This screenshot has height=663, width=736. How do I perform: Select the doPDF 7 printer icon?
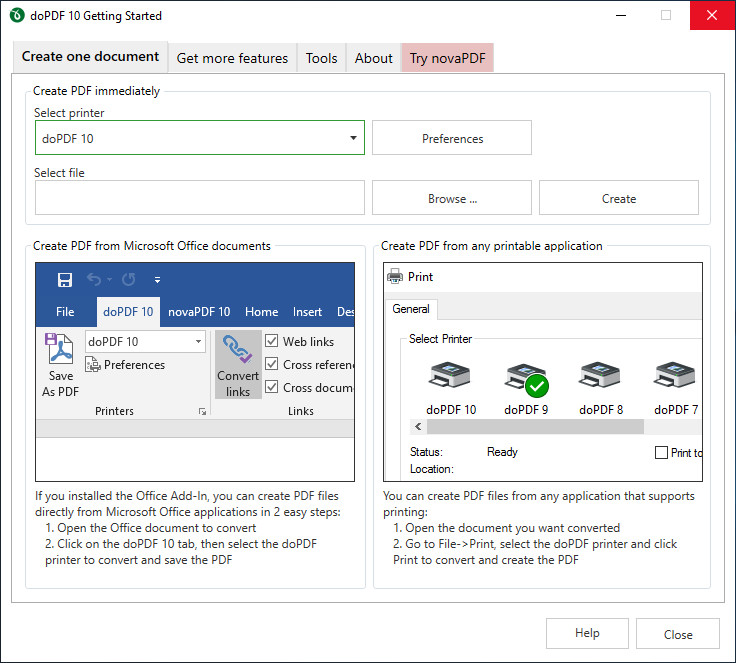tap(675, 375)
